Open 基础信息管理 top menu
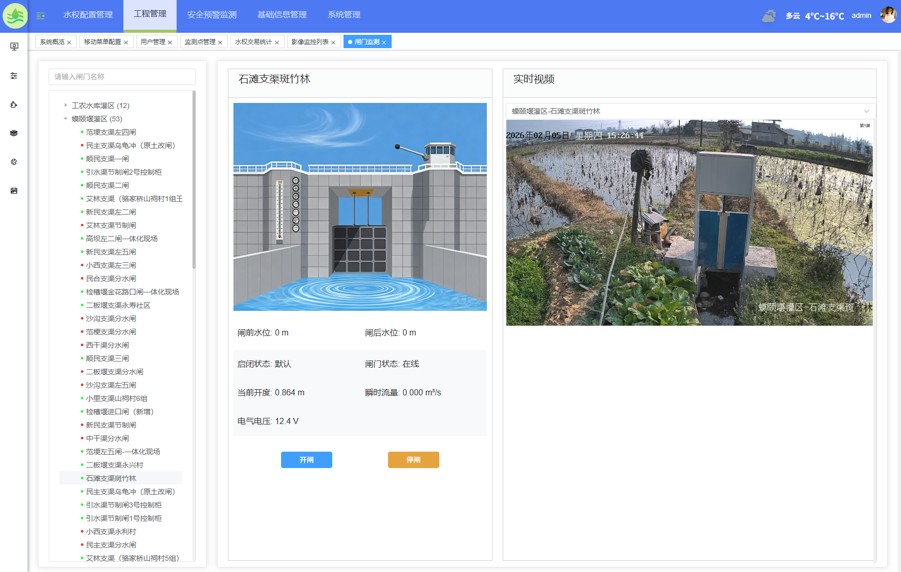Image resolution: width=901 pixels, height=572 pixels. [282, 15]
